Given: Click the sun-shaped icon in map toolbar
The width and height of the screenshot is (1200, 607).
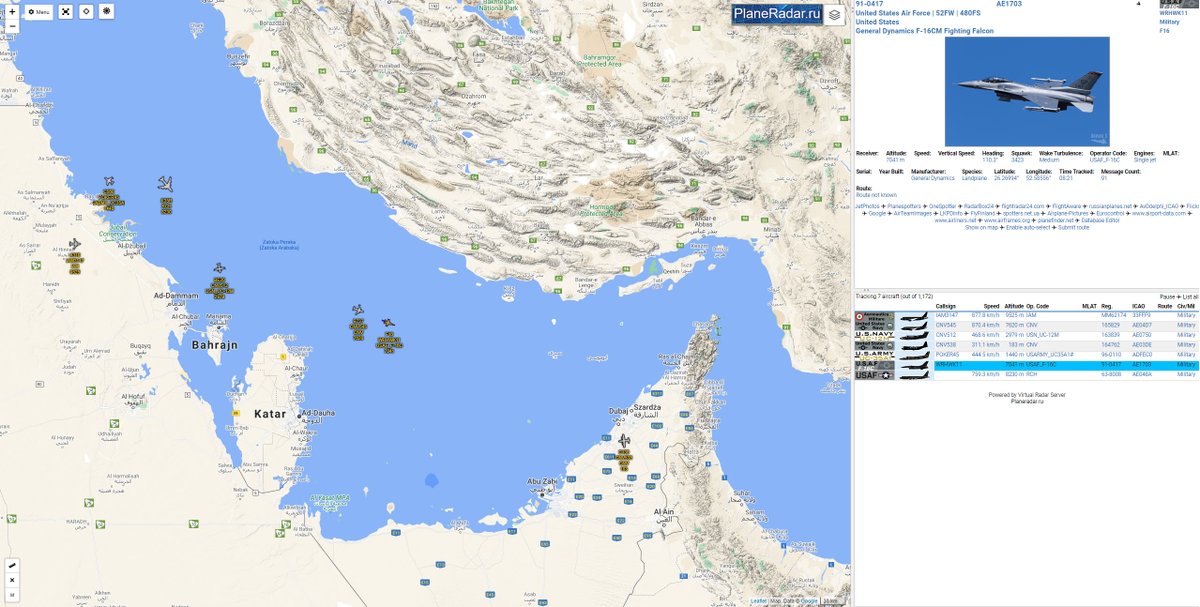Looking at the screenshot, I should pyautogui.click(x=107, y=12).
